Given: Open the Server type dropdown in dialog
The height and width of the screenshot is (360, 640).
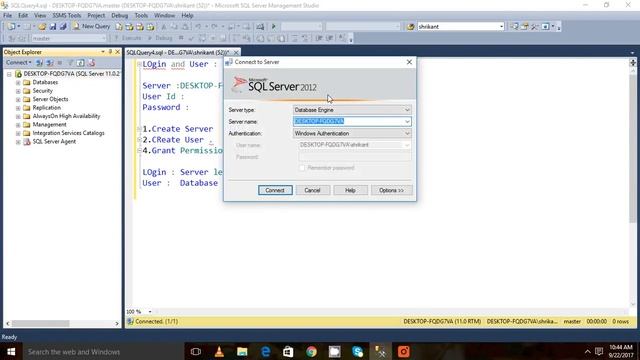Looking at the screenshot, I should pyautogui.click(x=352, y=110).
